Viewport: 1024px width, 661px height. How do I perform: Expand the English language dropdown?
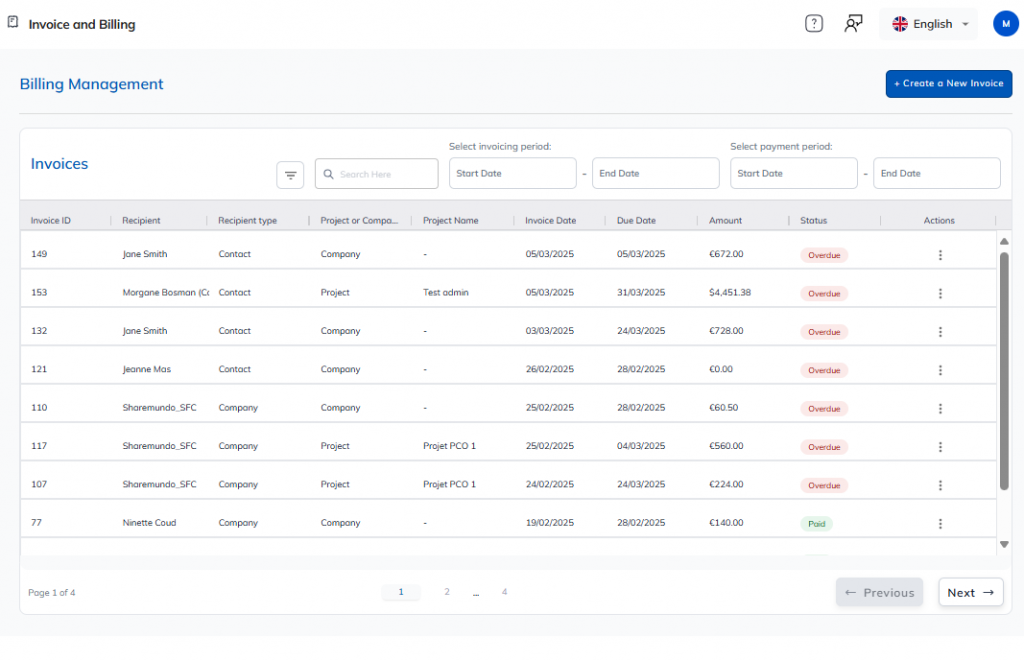click(930, 24)
